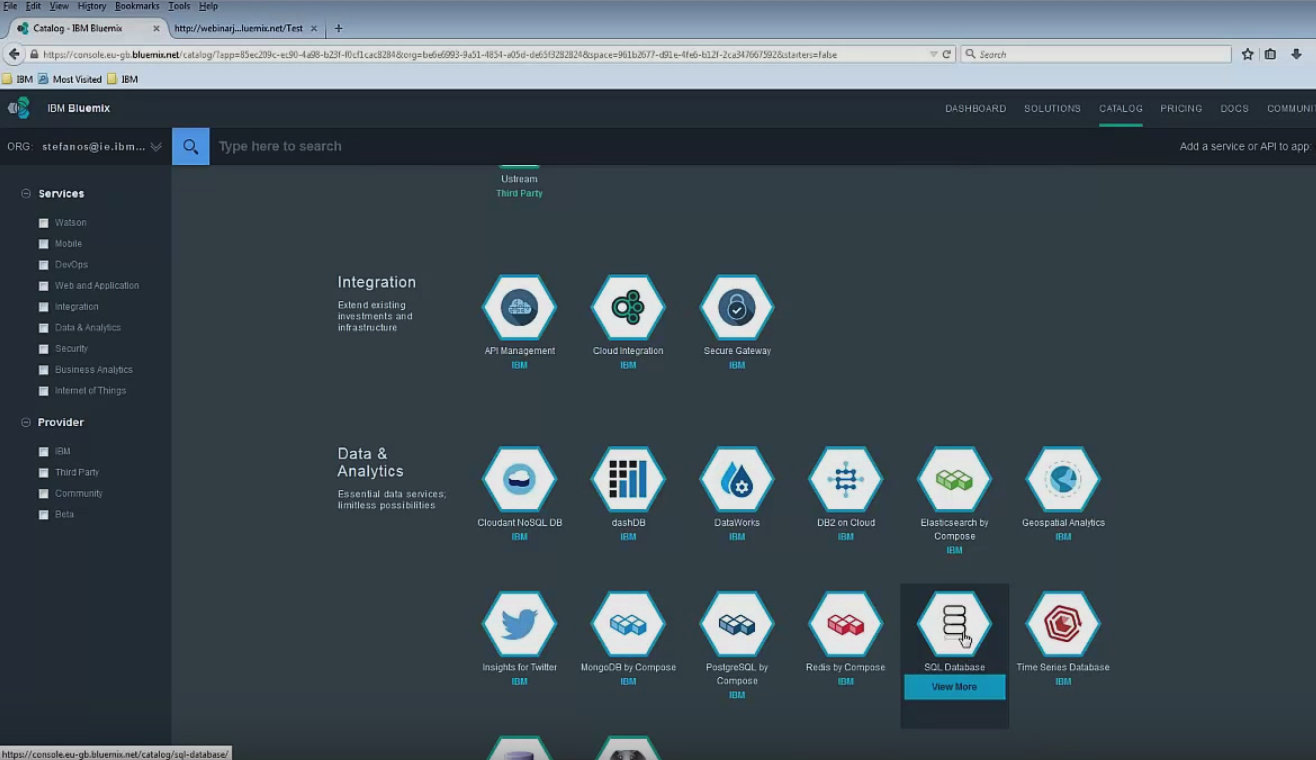This screenshot has width=1316, height=760.
Task: Open the Tools menu in the menu bar
Action: [x=179, y=6]
